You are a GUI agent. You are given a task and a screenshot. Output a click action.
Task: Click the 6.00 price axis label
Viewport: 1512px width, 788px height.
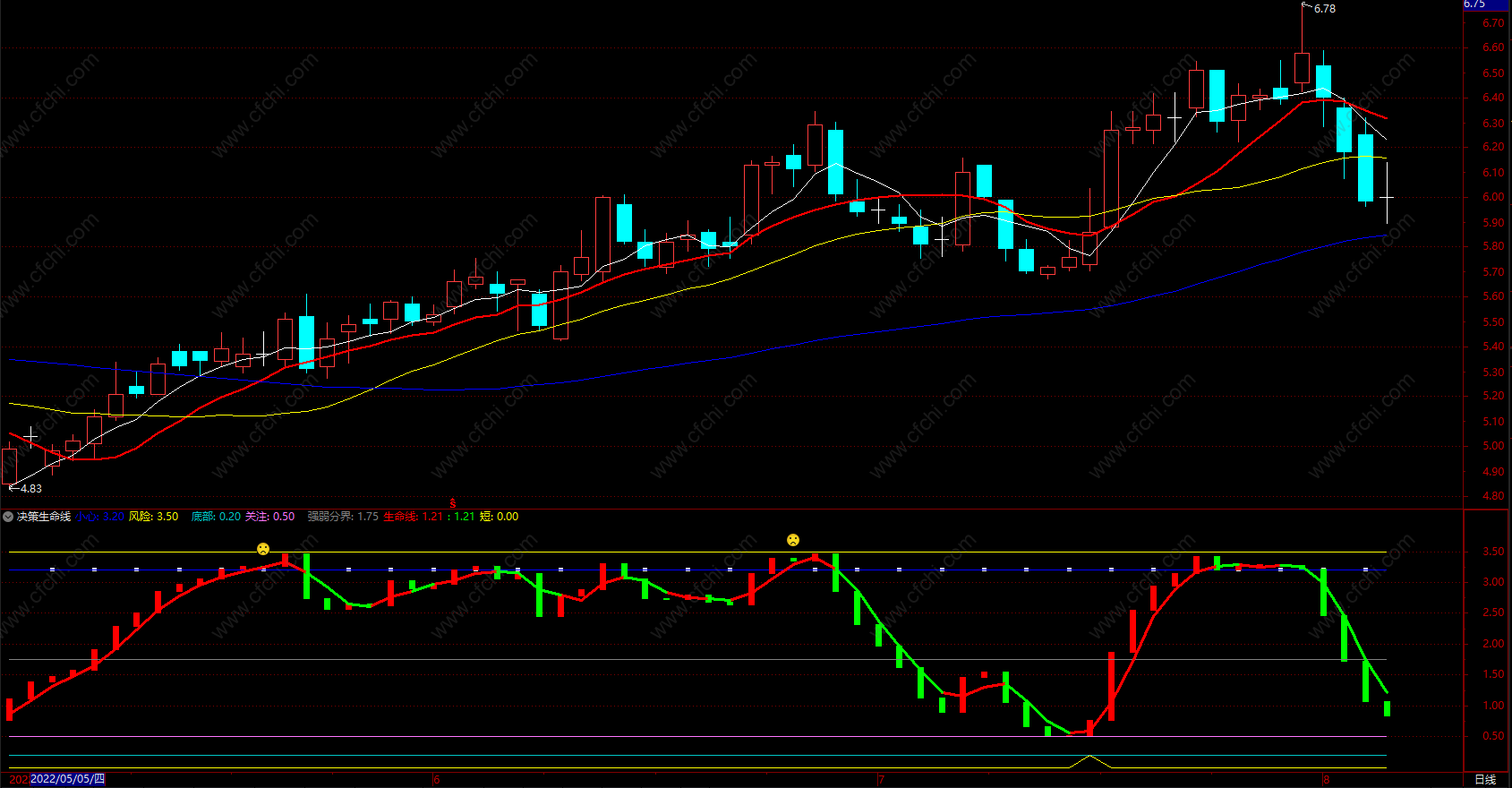[x=1493, y=197]
